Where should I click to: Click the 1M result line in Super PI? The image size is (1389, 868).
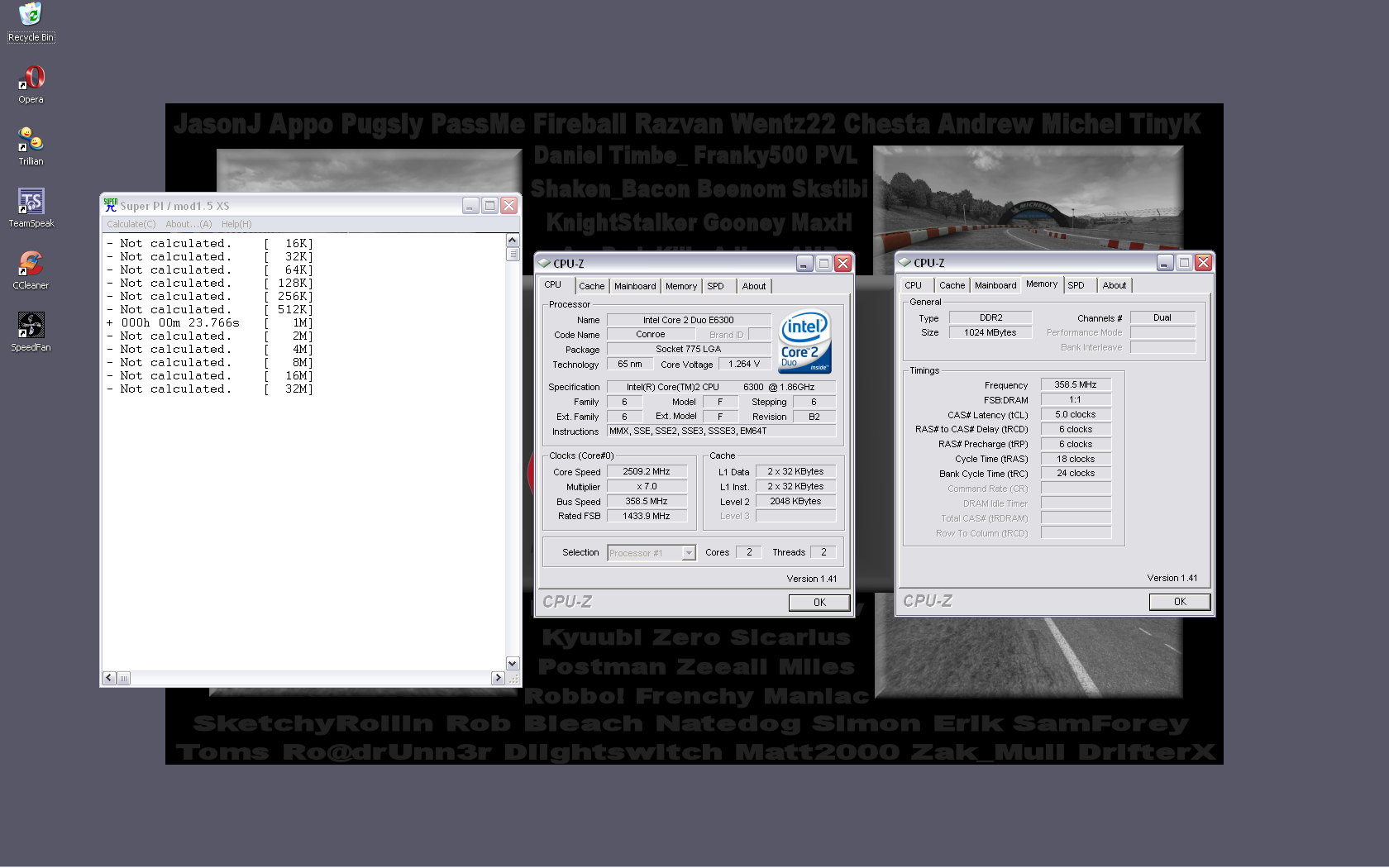point(209,323)
